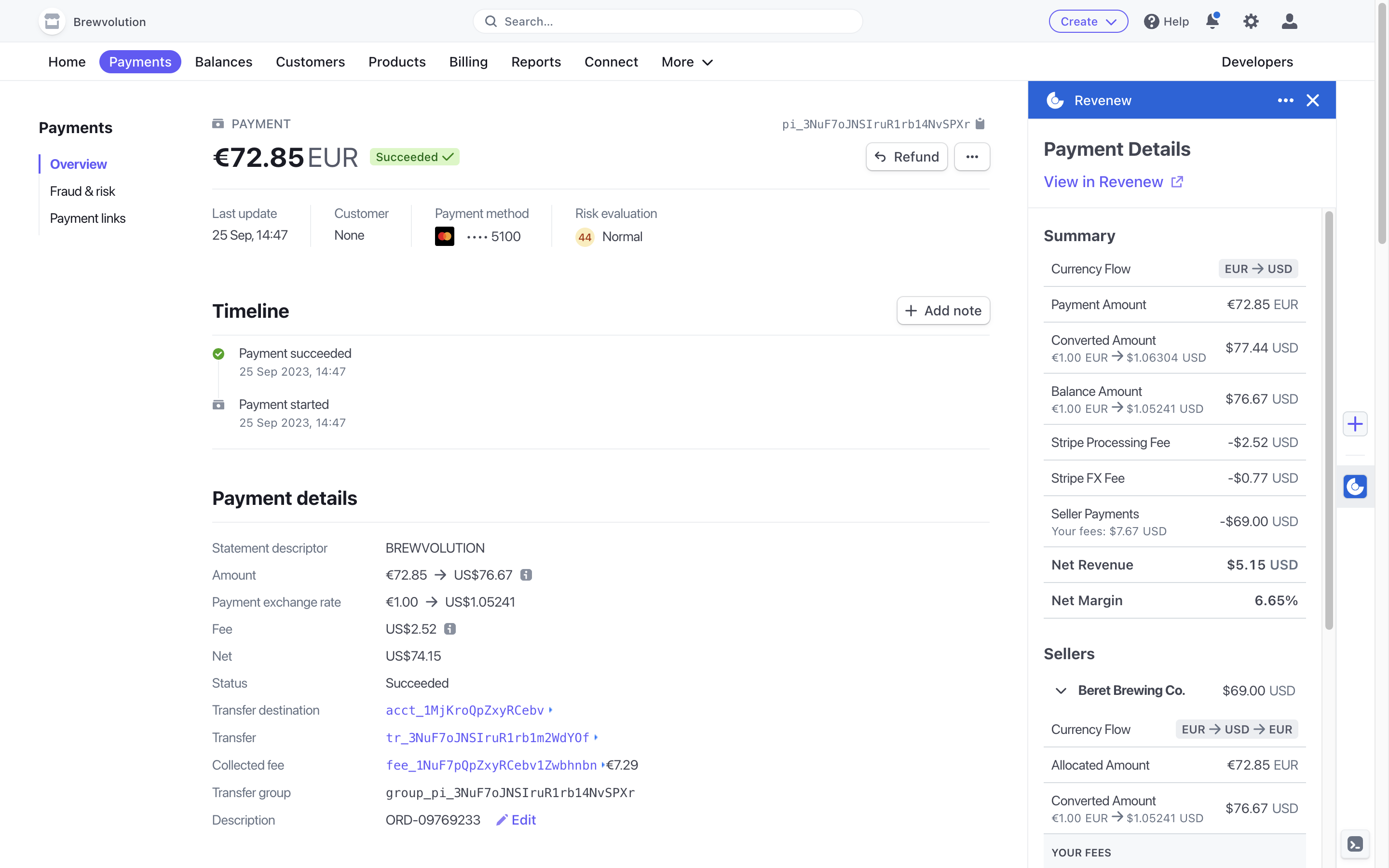The width and height of the screenshot is (1389, 868).
Task: Expand the More navigation menu
Action: (685, 61)
